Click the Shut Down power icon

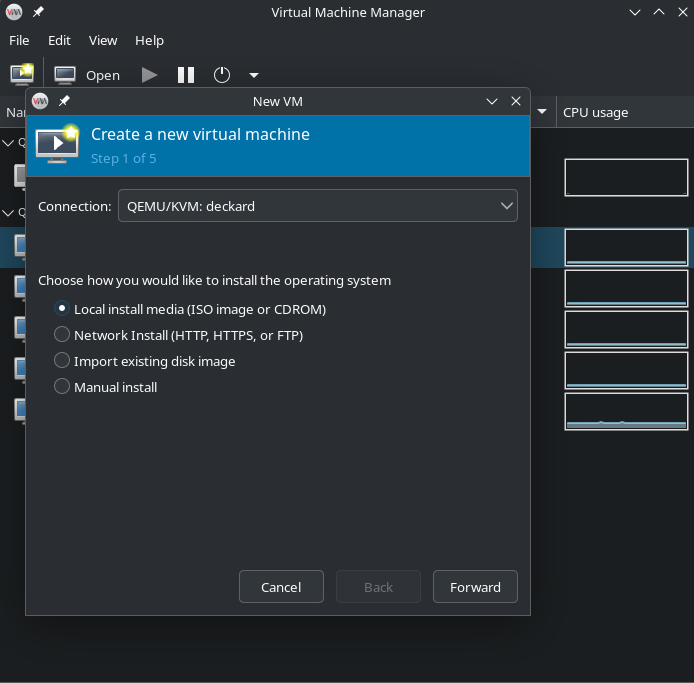pyautogui.click(x=222, y=75)
